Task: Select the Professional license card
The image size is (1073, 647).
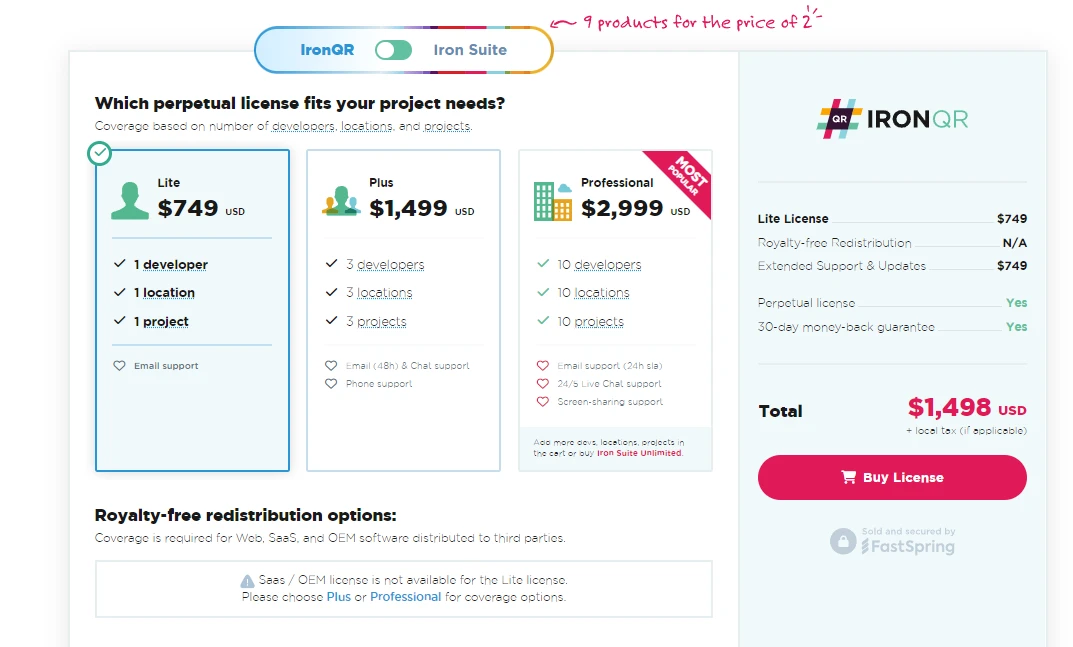Action: pos(615,310)
